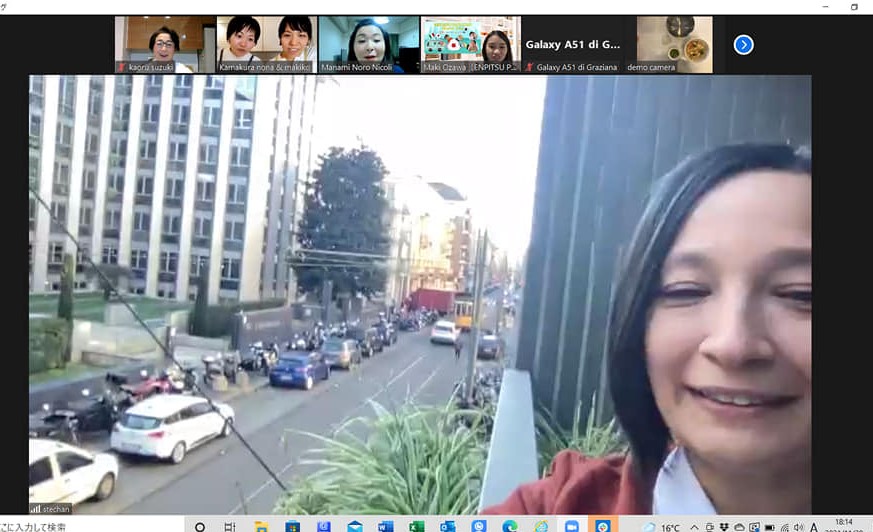
Task: Select Maki Ozawa's video thumbnail
Action: pyautogui.click(x=470, y=44)
